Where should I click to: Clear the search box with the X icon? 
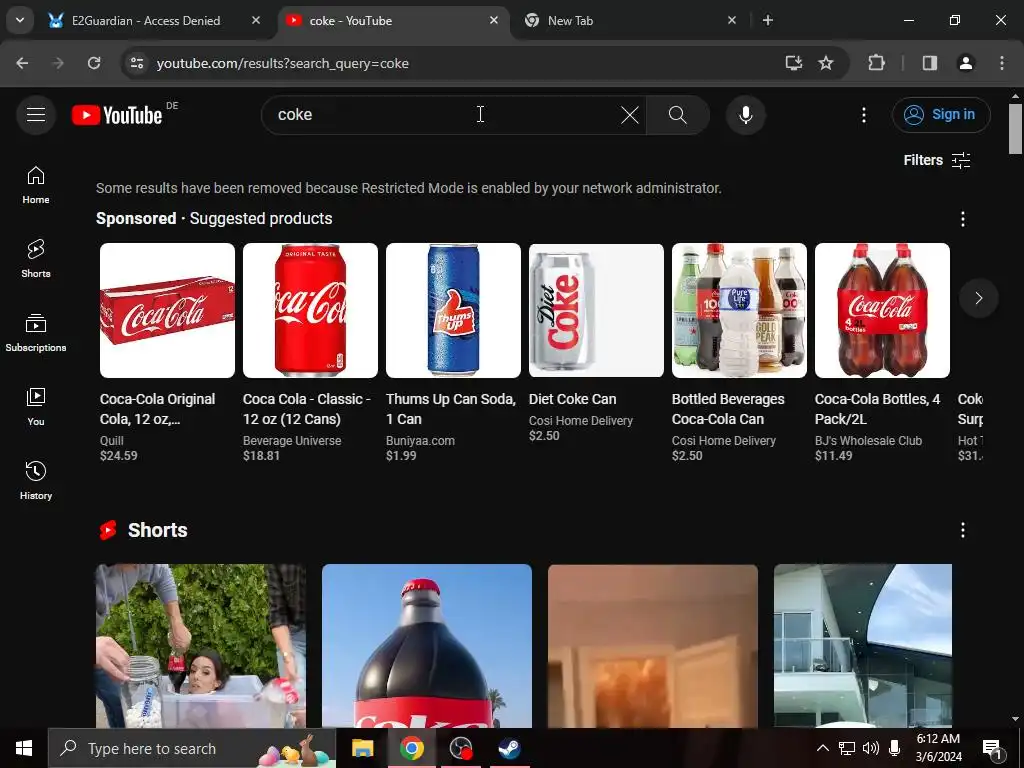tap(630, 115)
